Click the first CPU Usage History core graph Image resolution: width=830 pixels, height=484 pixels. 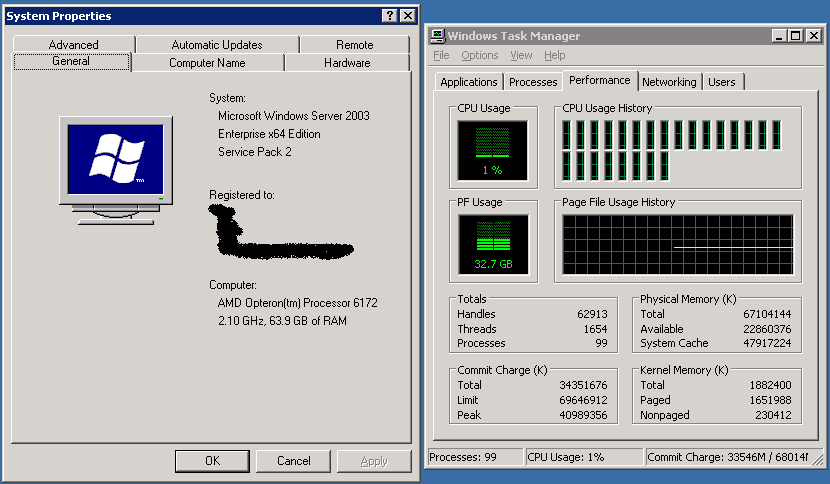(567, 135)
